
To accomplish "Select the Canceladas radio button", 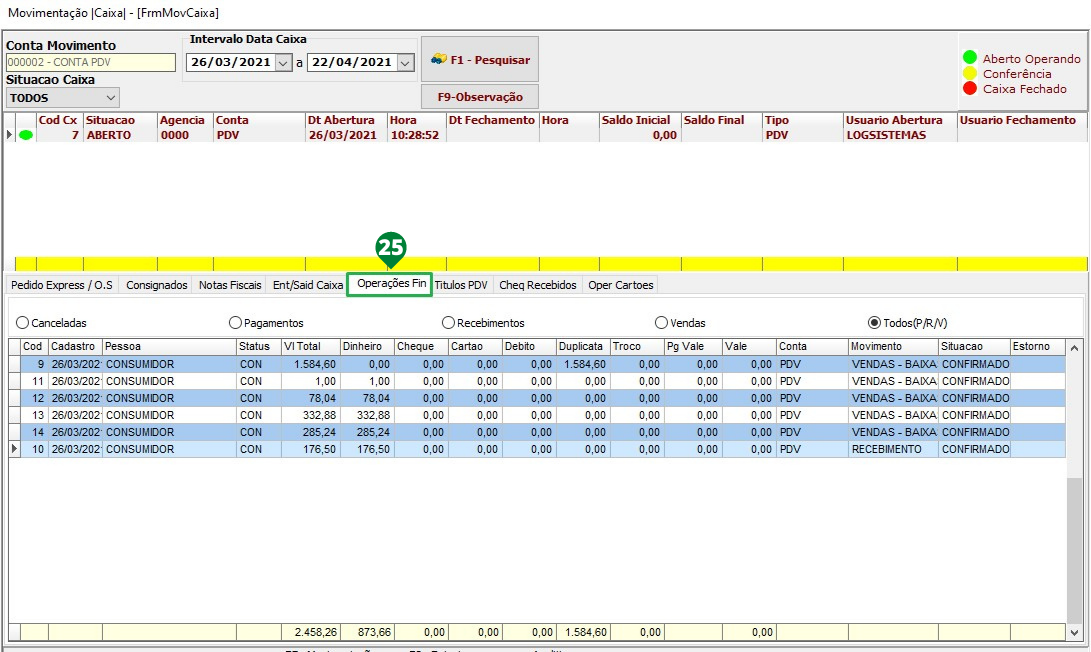I will pyautogui.click(x=23, y=323).
